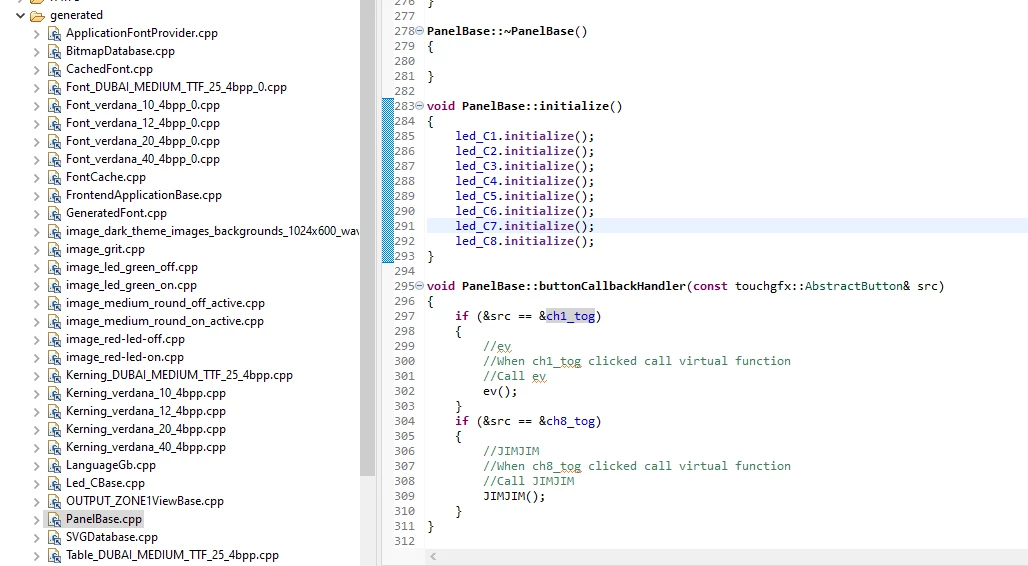
Task: Select Led_CBase.cpp in the project tree
Action: [x=105, y=483]
